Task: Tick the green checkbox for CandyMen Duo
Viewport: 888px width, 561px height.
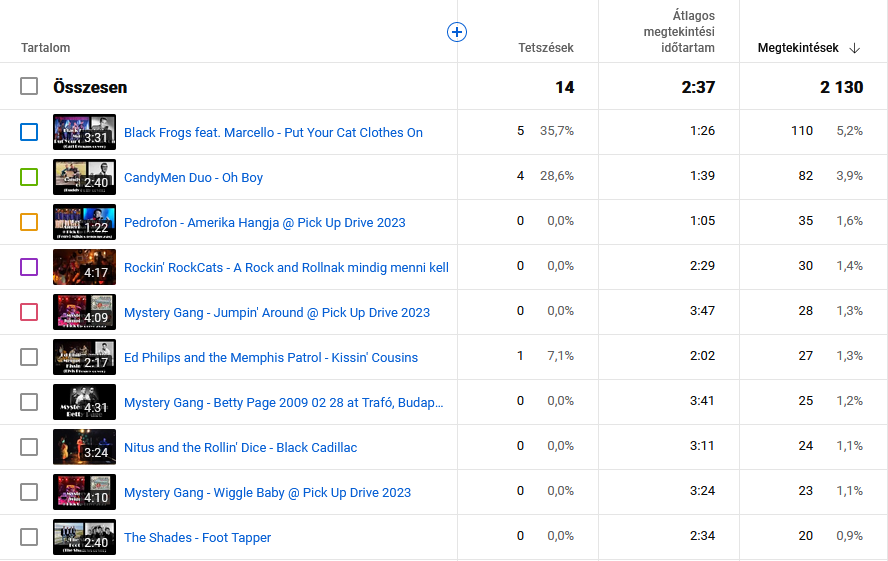Action: pyautogui.click(x=29, y=177)
